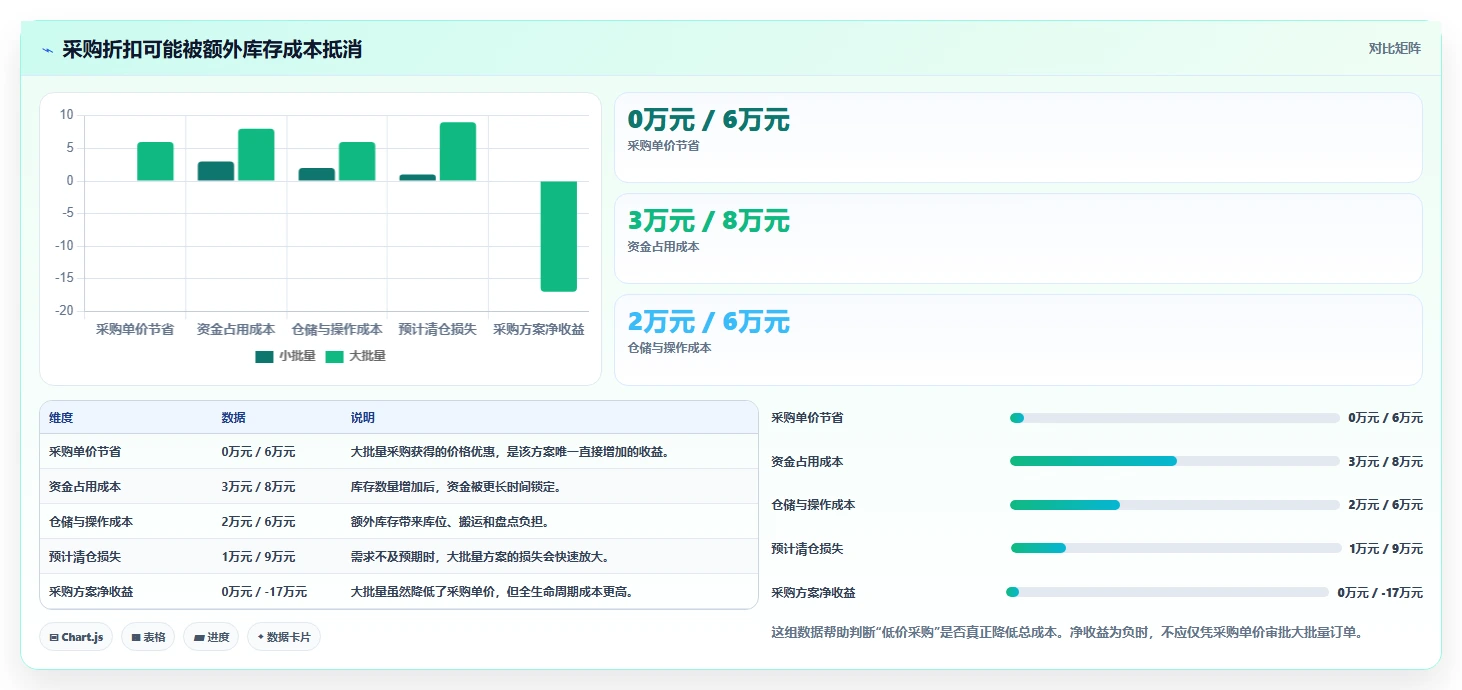Toggle the 小批量 legend entry
The height and width of the screenshot is (690, 1462).
point(285,356)
